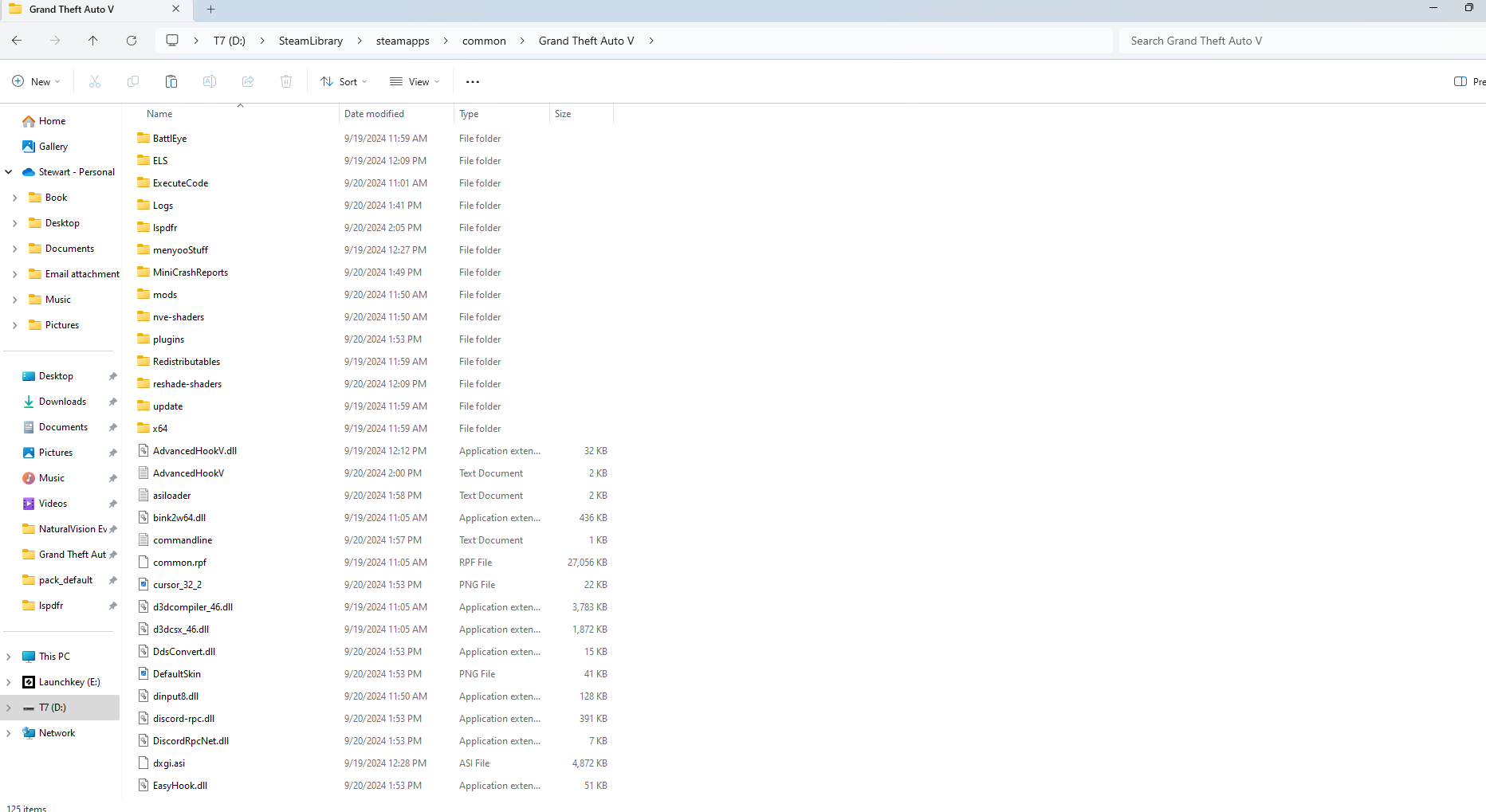
Task: Expand Launchkey (E:) drive tree
Action: coord(9,682)
